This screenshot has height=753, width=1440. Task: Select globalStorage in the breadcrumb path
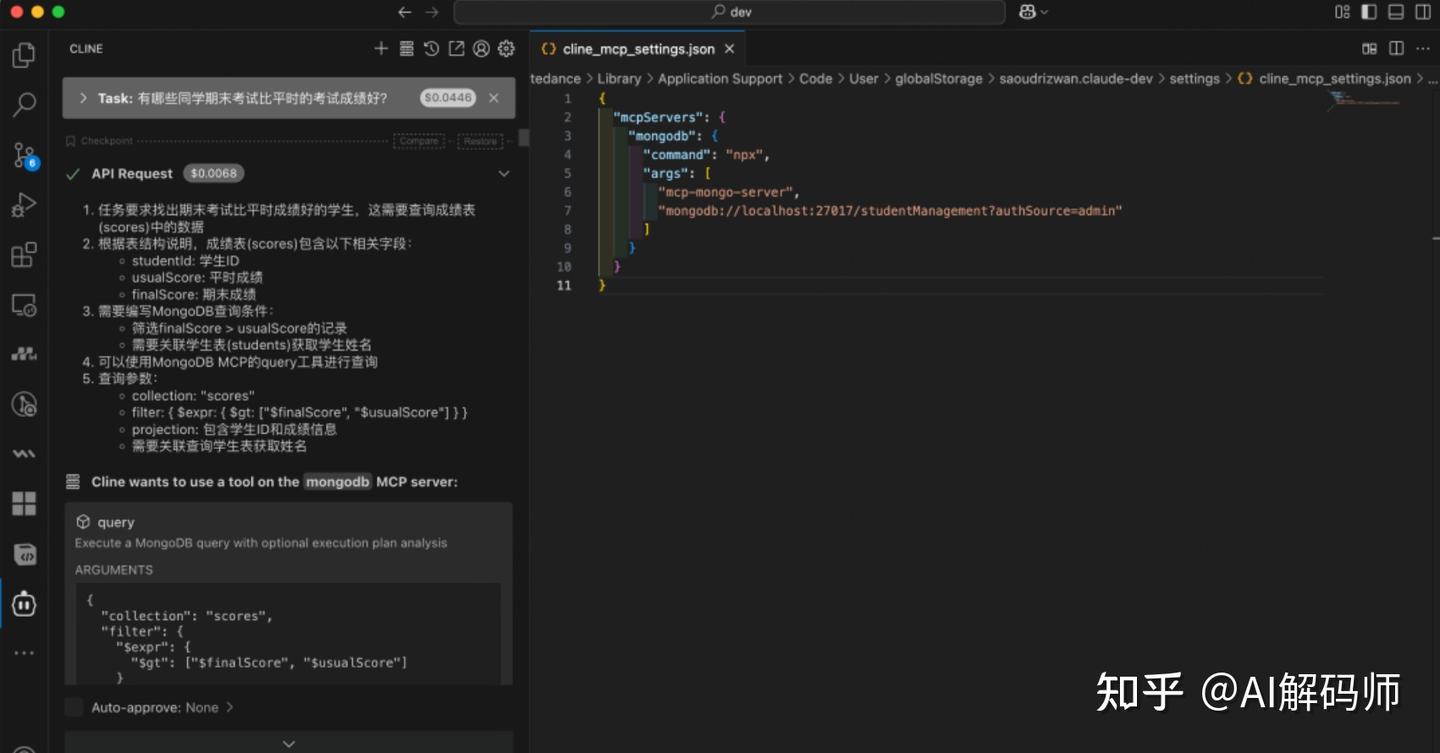point(938,78)
